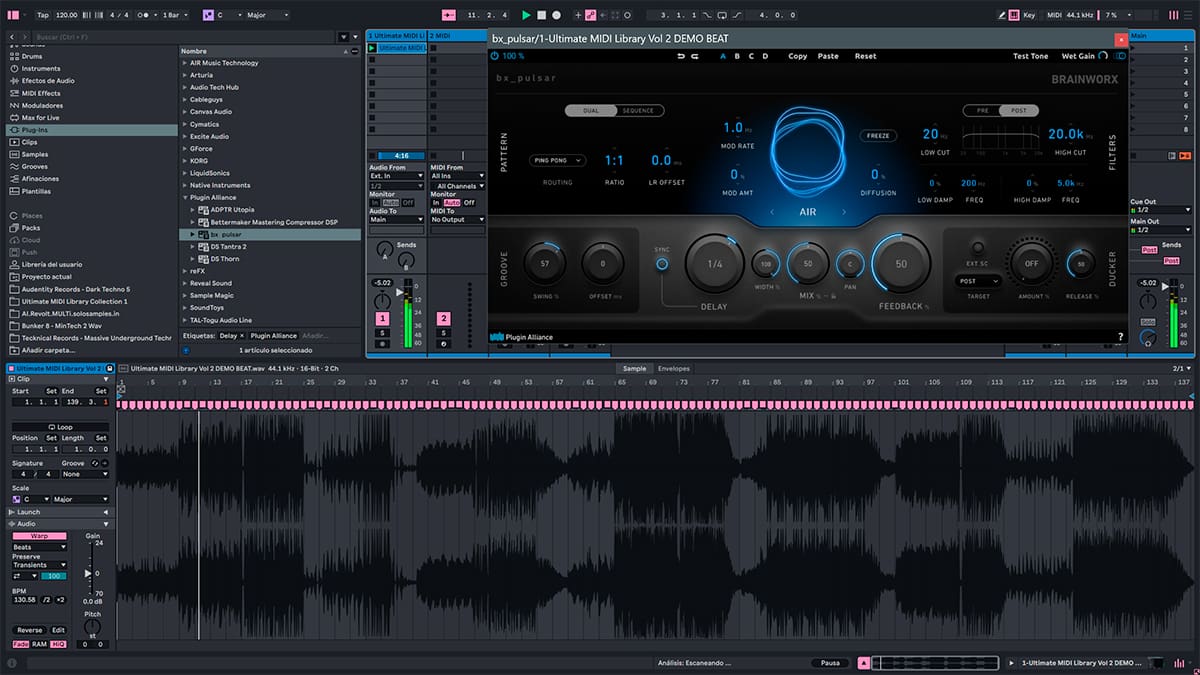This screenshot has width=1200, height=675.
Task: Click the Tap tempo button
Action: 42,15
